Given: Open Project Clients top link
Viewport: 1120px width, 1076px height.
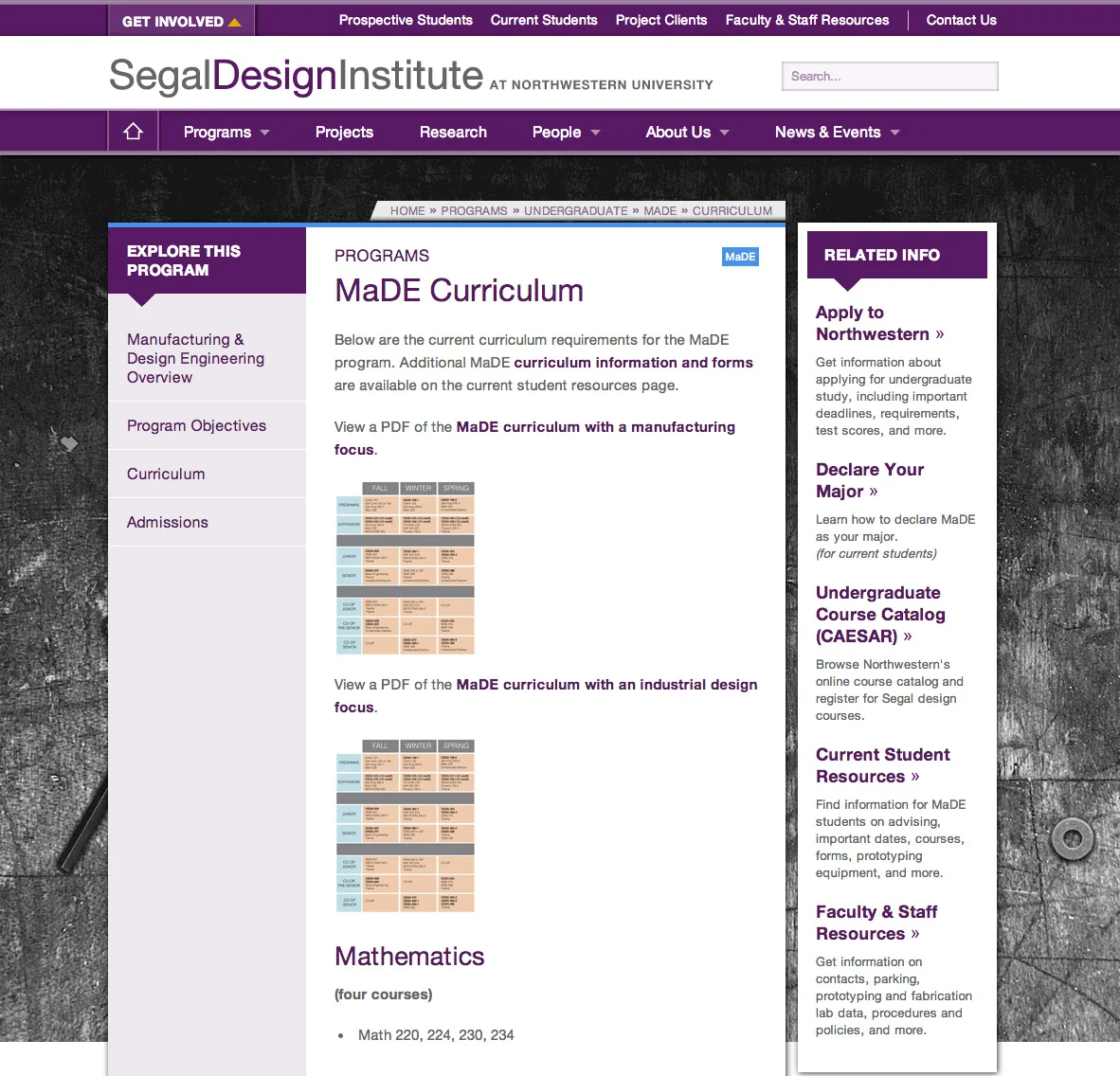Looking at the screenshot, I should tap(661, 20).
